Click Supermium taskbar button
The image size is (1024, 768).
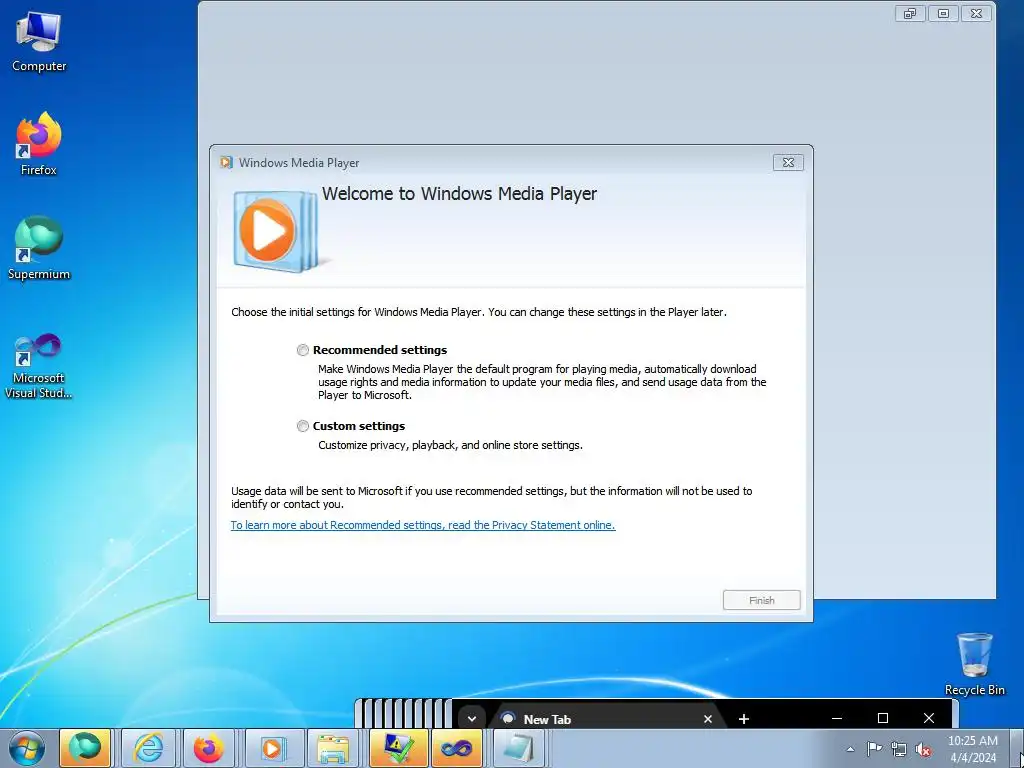pos(85,748)
